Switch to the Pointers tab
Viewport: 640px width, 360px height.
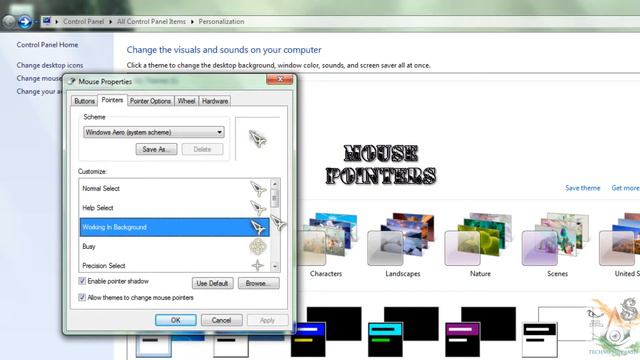coord(112,100)
